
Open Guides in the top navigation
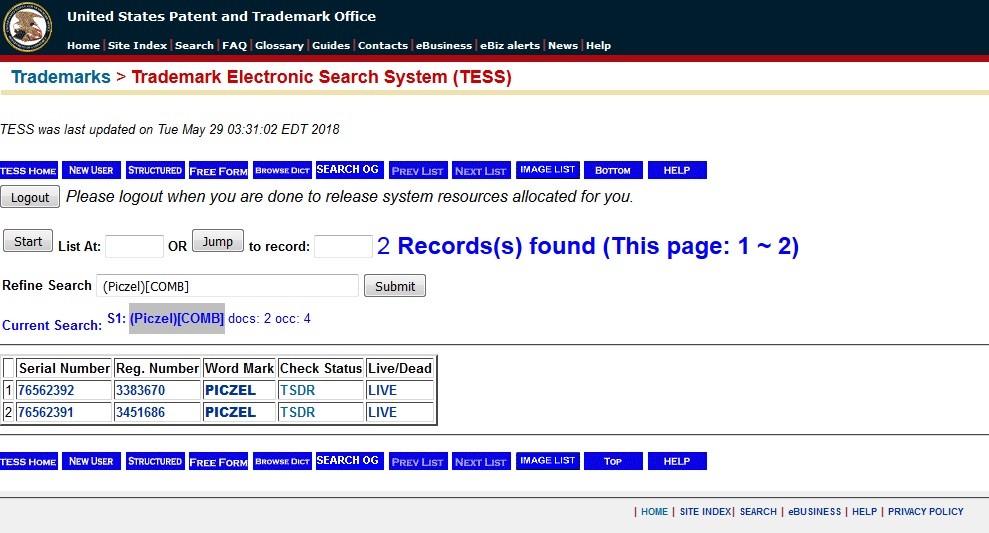(x=331, y=45)
